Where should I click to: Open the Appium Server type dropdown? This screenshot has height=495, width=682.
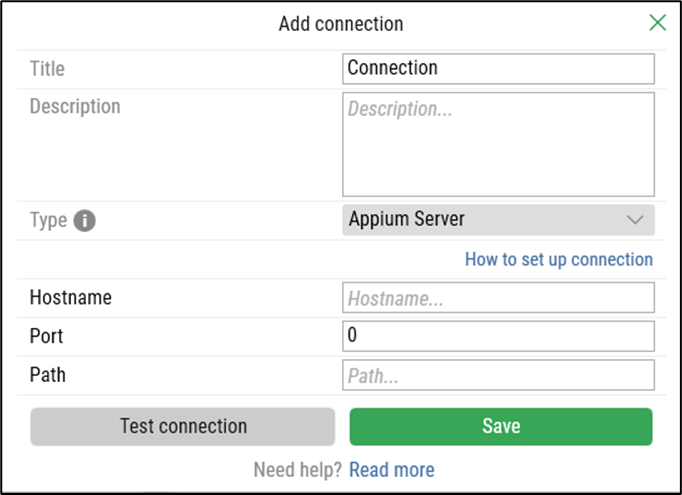pos(497,220)
